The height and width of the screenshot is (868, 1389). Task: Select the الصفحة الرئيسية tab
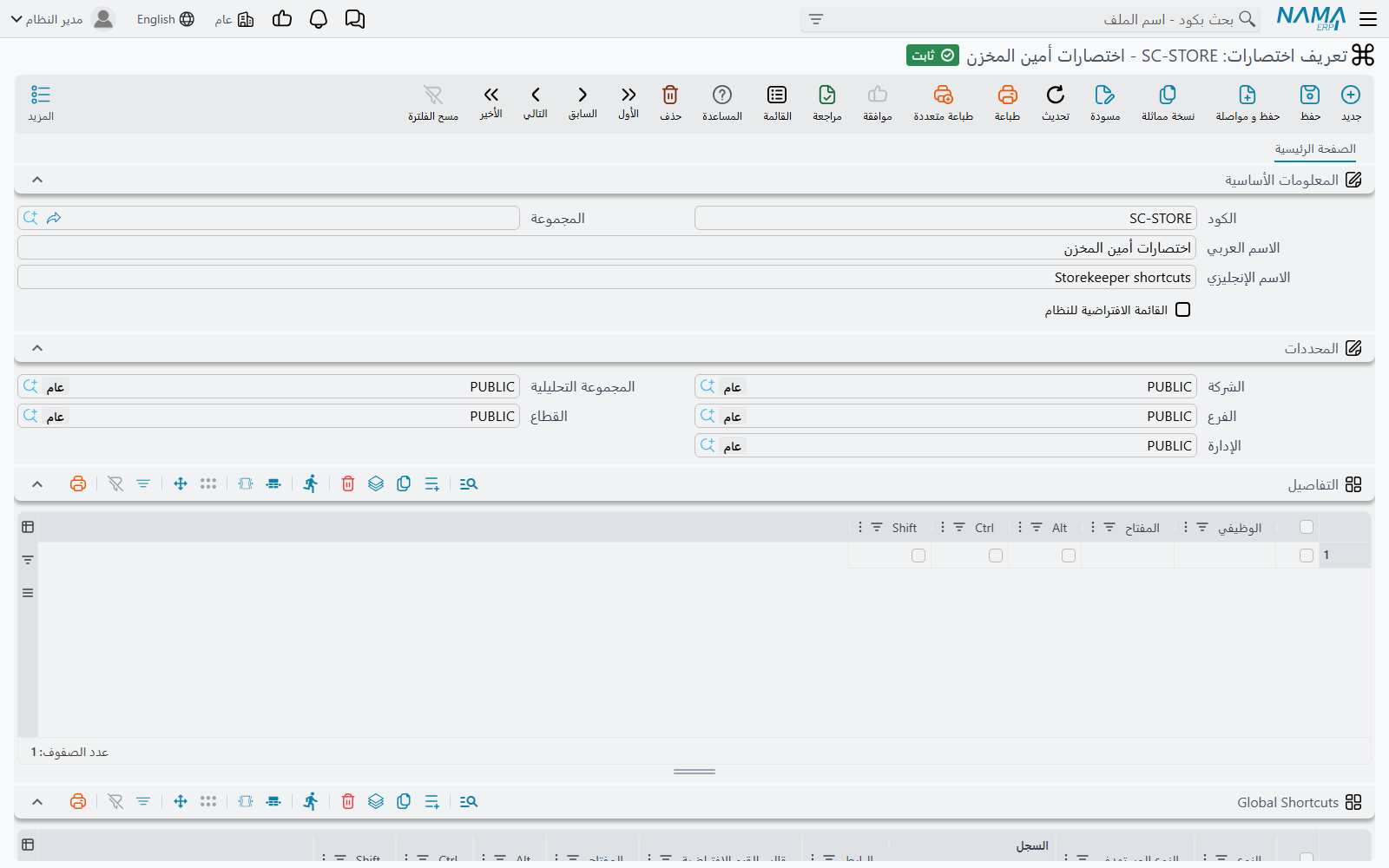click(1315, 149)
